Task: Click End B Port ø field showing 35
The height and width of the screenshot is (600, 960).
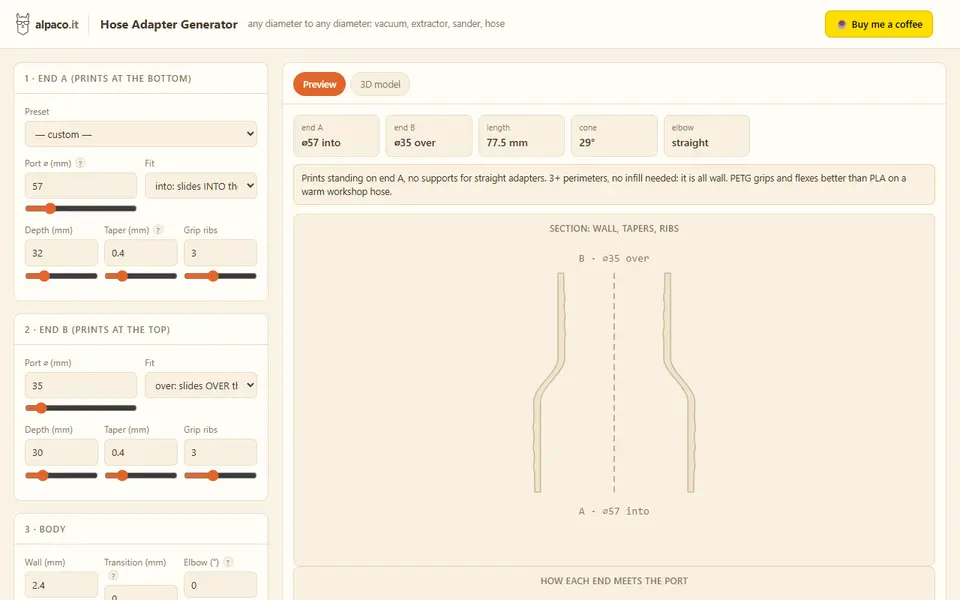Action: (x=81, y=385)
